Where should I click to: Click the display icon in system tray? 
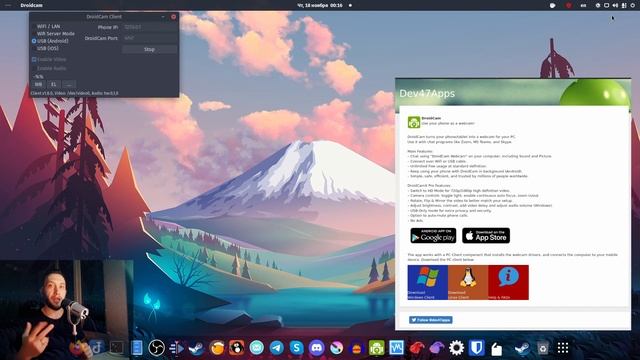[607, 5]
